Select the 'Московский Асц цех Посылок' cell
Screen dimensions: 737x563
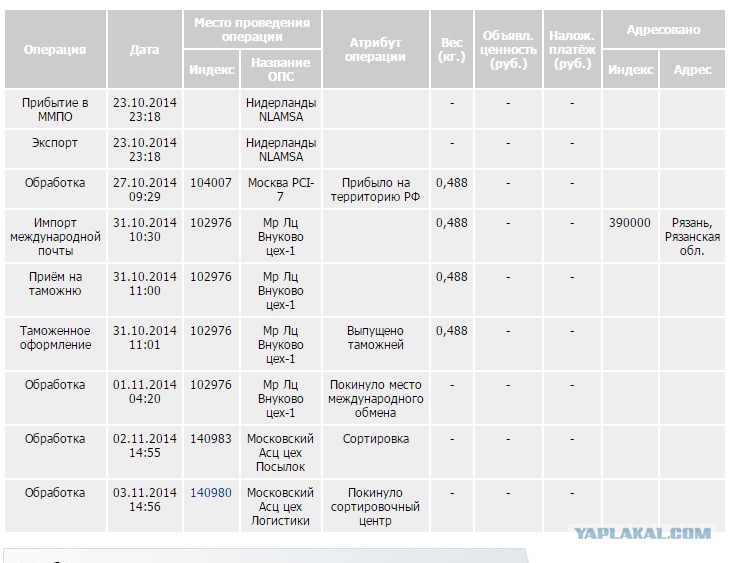click(281, 453)
